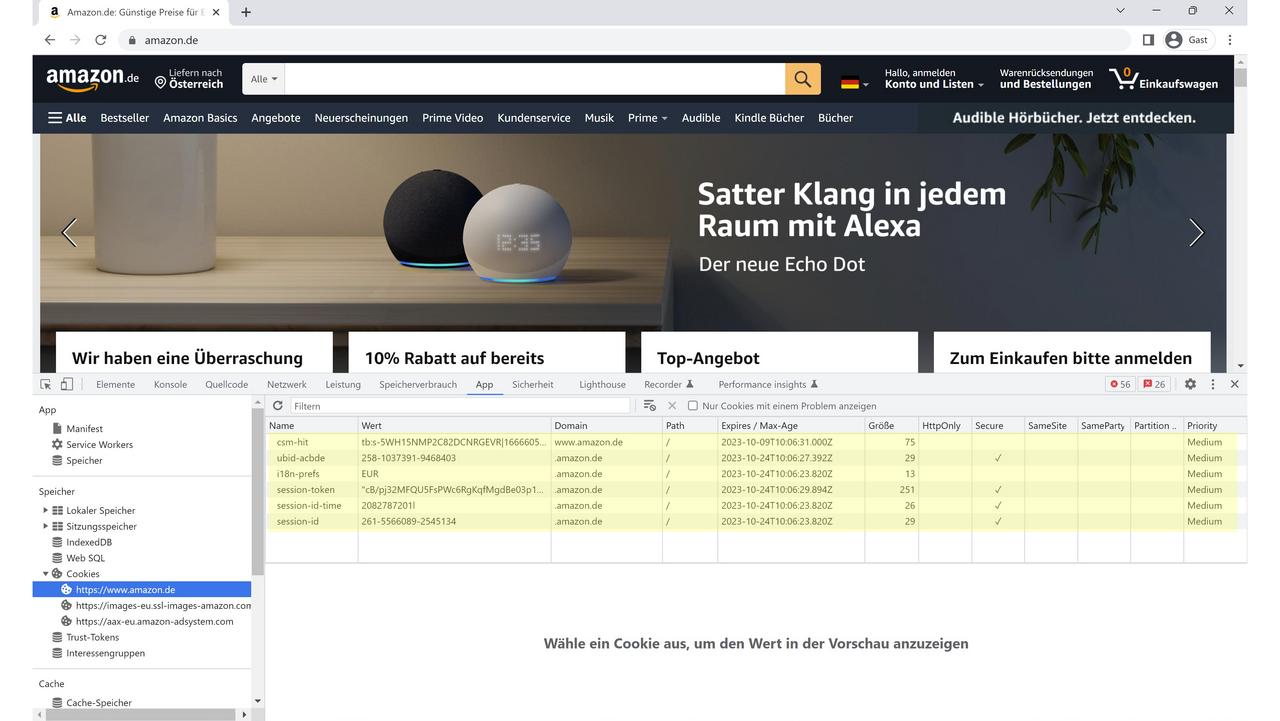Open the Einkaufswagen cart icon
This screenshot has width=1280, height=721.
[x=1125, y=78]
